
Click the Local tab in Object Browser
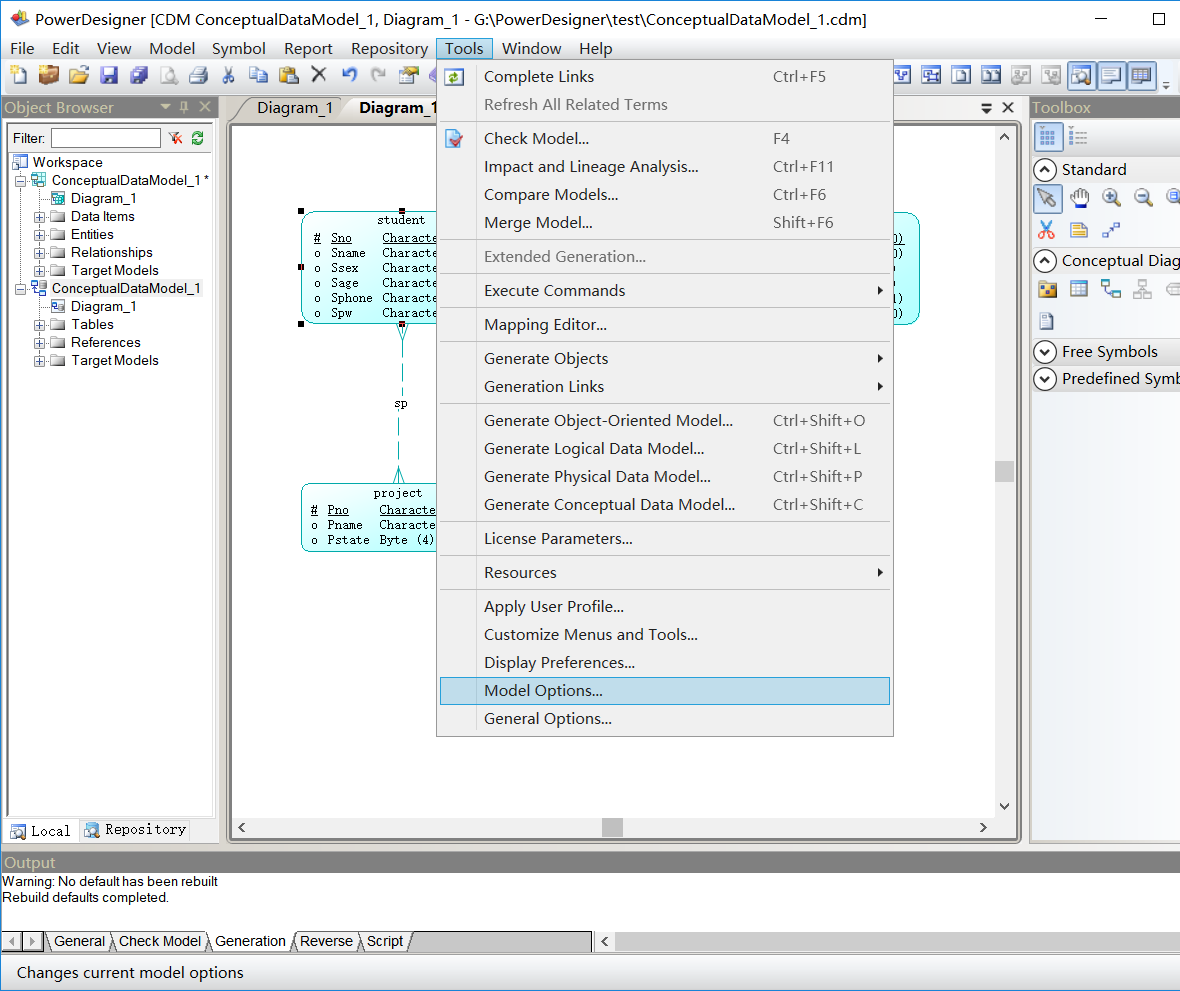[x=40, y=830]
